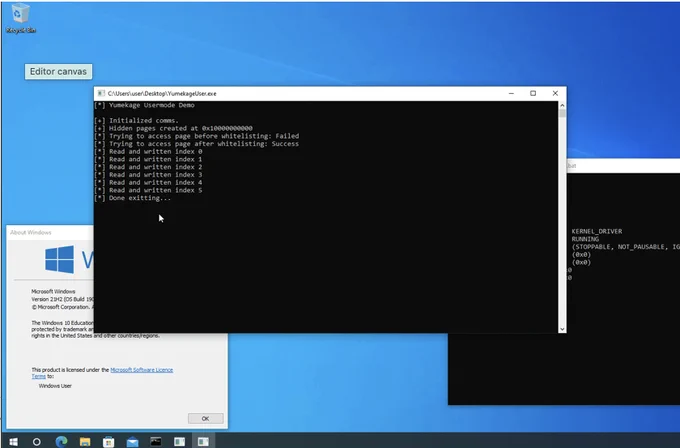Click 'Initialized comms.' console line
680x448 pixels.
pyautogui.click(x=137, y=121)
